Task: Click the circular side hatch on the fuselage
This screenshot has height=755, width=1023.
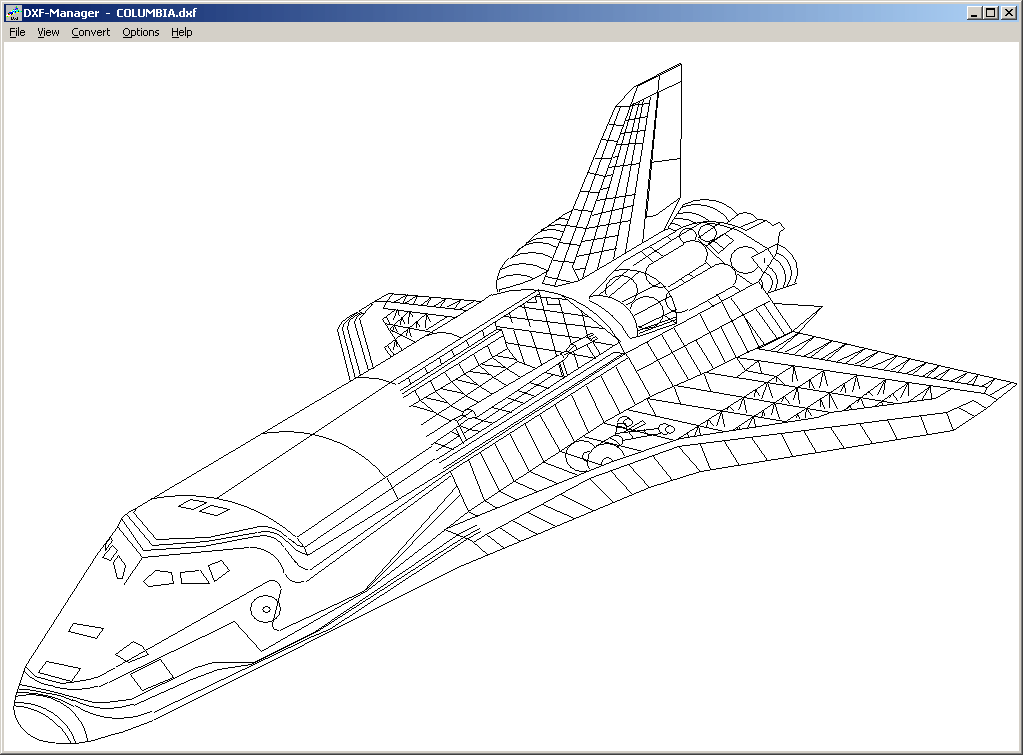Action: coord(266,607)
